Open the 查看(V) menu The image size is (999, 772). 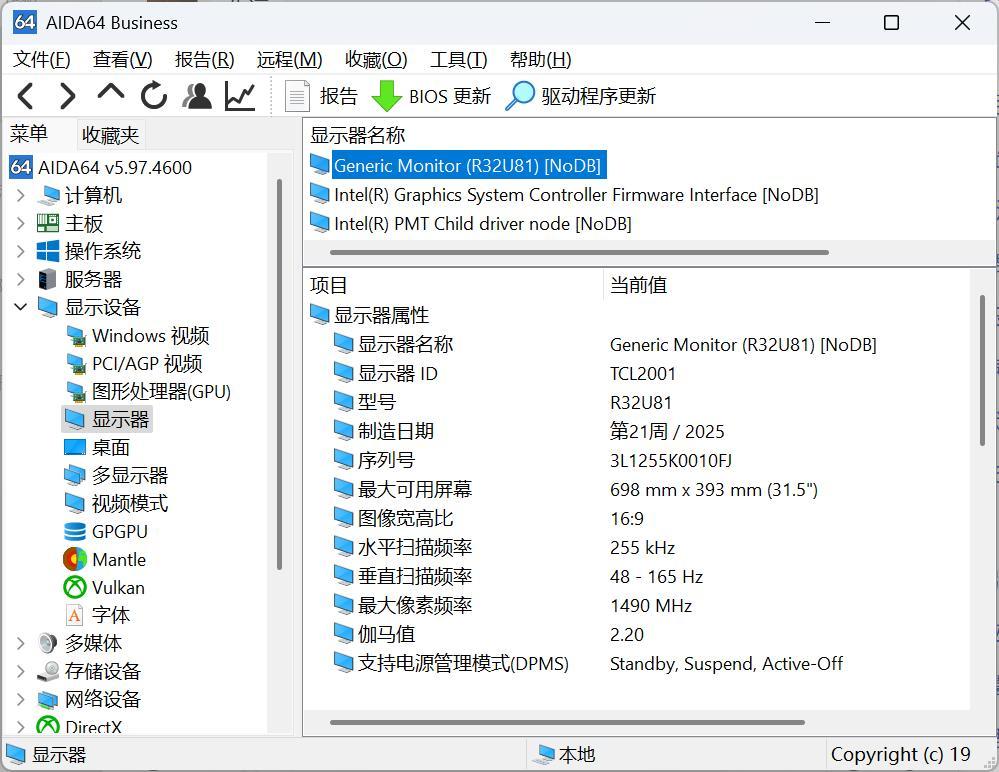[122, 59]
